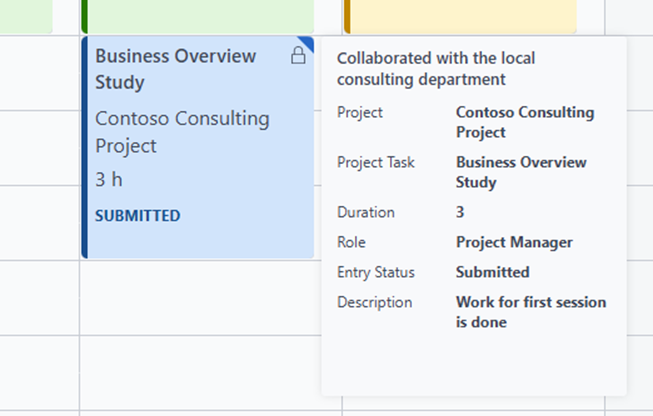Click the Business Overview Study value in tooltip
Screen dimensions: 653x416
(521, 172)
